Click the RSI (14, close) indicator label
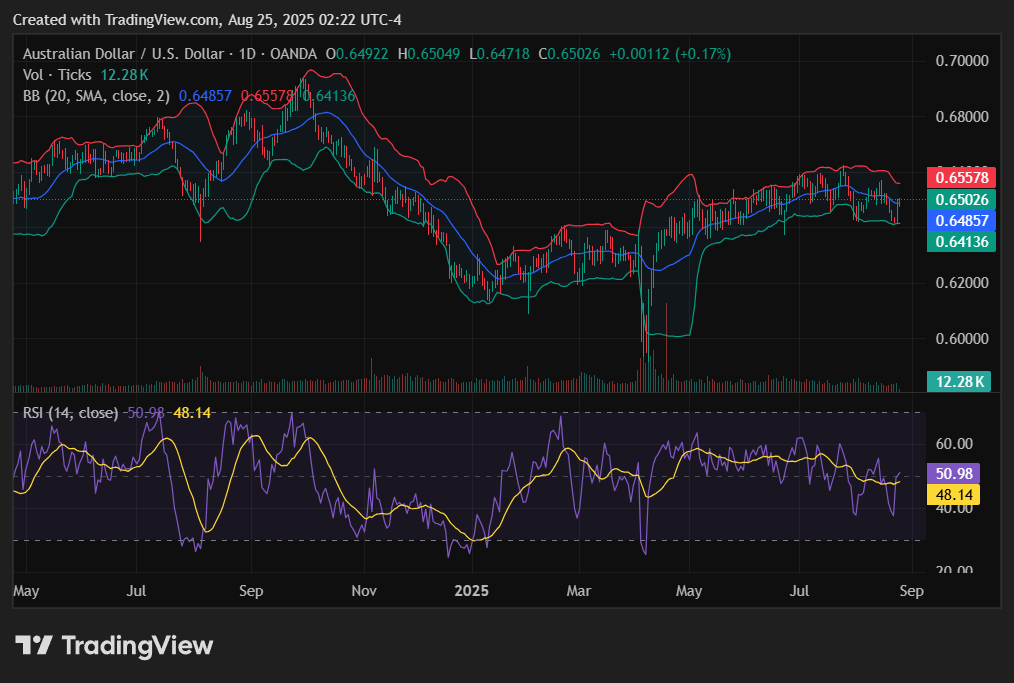1014x683 pixels. click(x=70, y=413)
